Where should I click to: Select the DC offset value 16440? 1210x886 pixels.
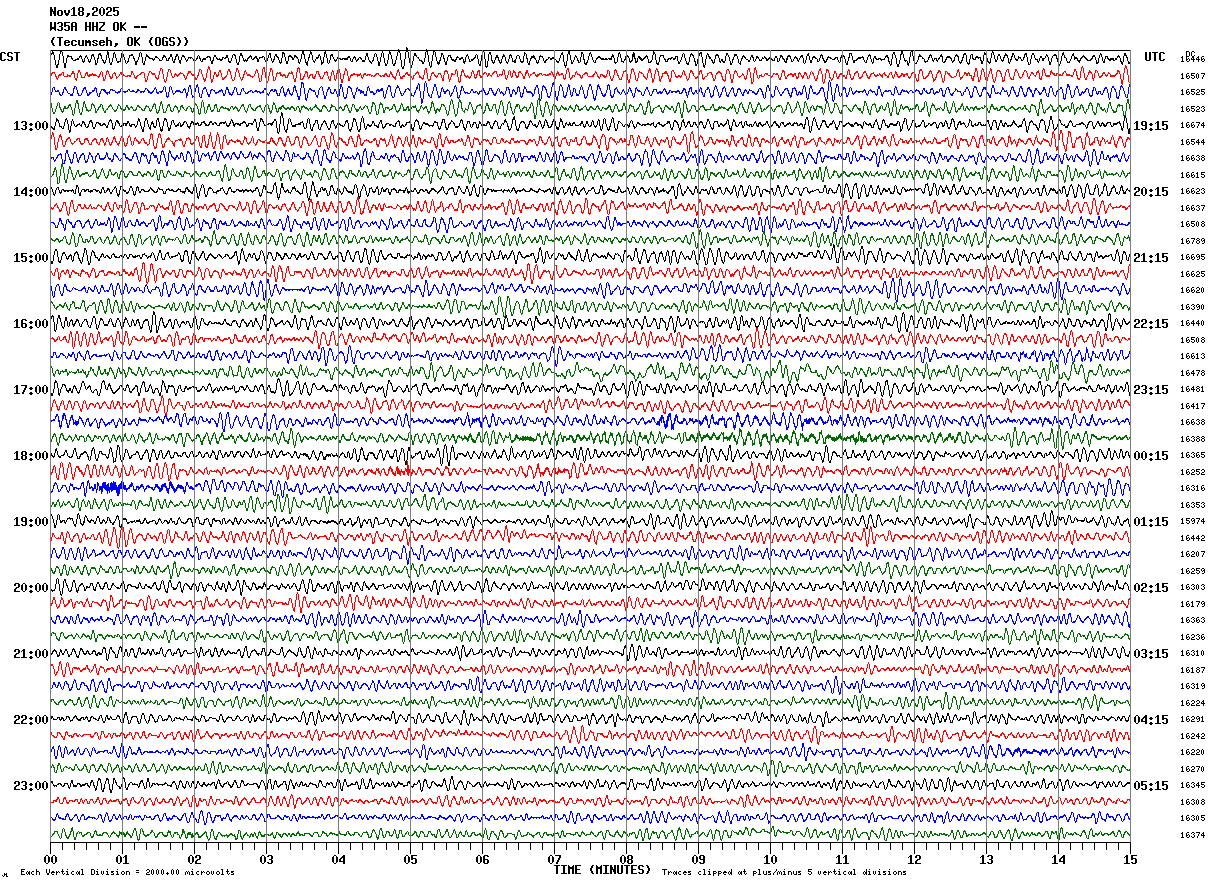pos(1192,324)
